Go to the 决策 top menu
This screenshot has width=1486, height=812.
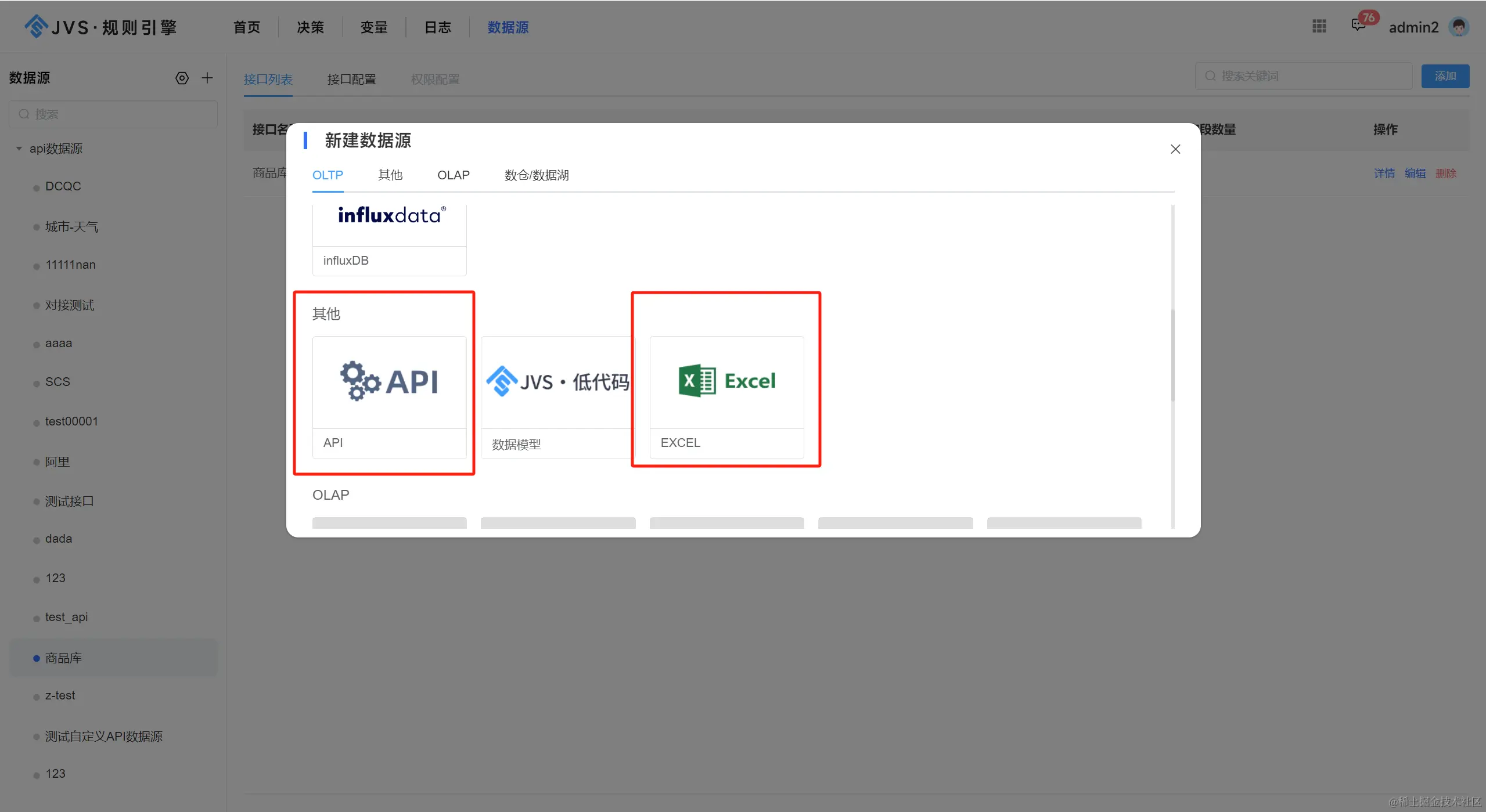click(x=310, y=27)
